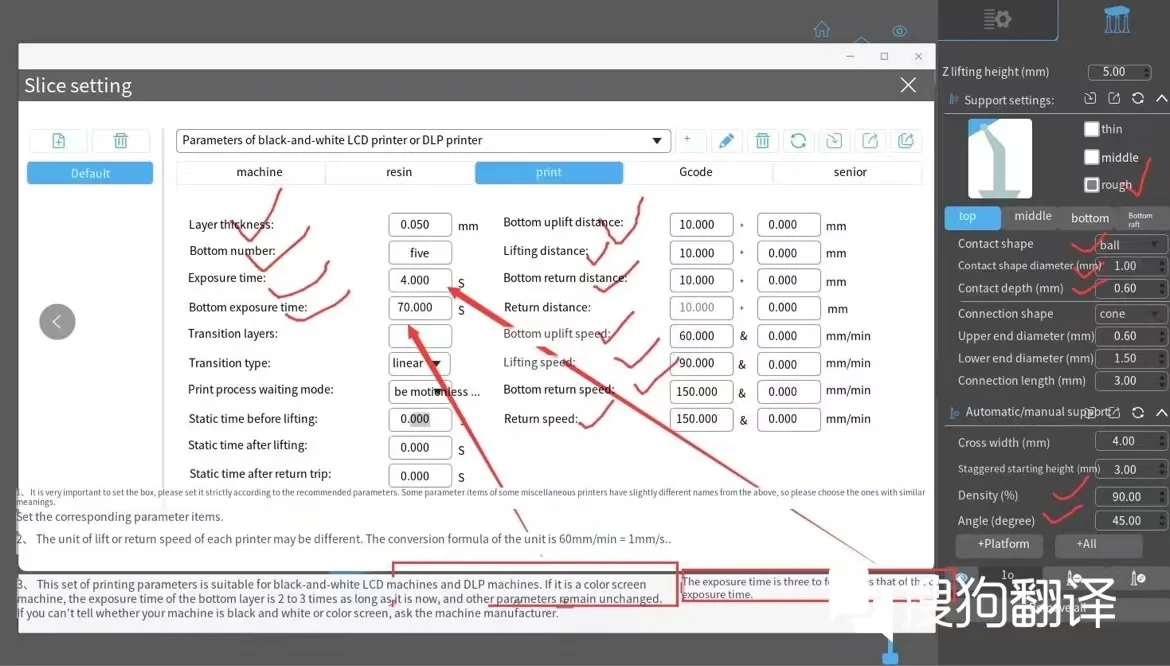Toggle the eye view icon in the viewport toolbar
The height and width of the screenshot is (666, 1170).
899,31
